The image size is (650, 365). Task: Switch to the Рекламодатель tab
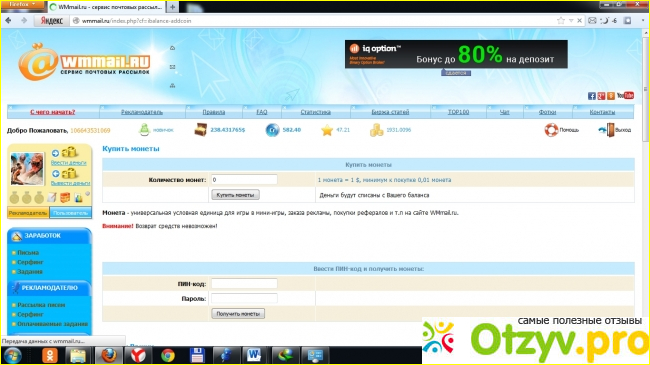[x=28, y=213]
